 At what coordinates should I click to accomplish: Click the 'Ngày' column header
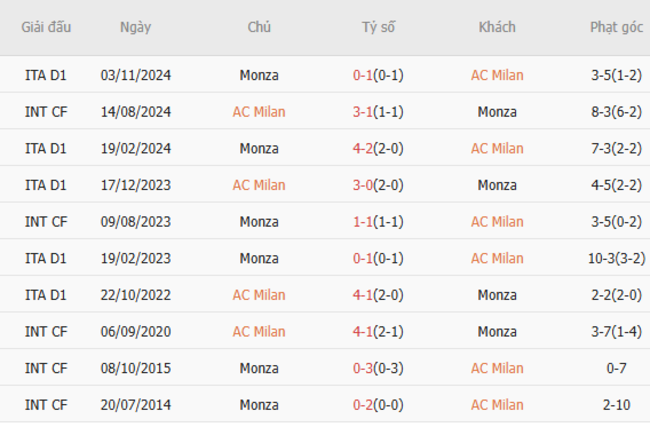tap(135, 27)
